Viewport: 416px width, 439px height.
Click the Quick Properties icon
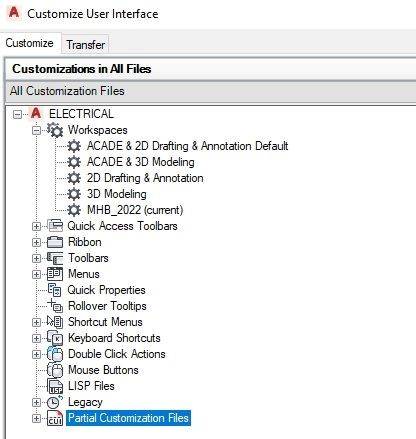55,290
